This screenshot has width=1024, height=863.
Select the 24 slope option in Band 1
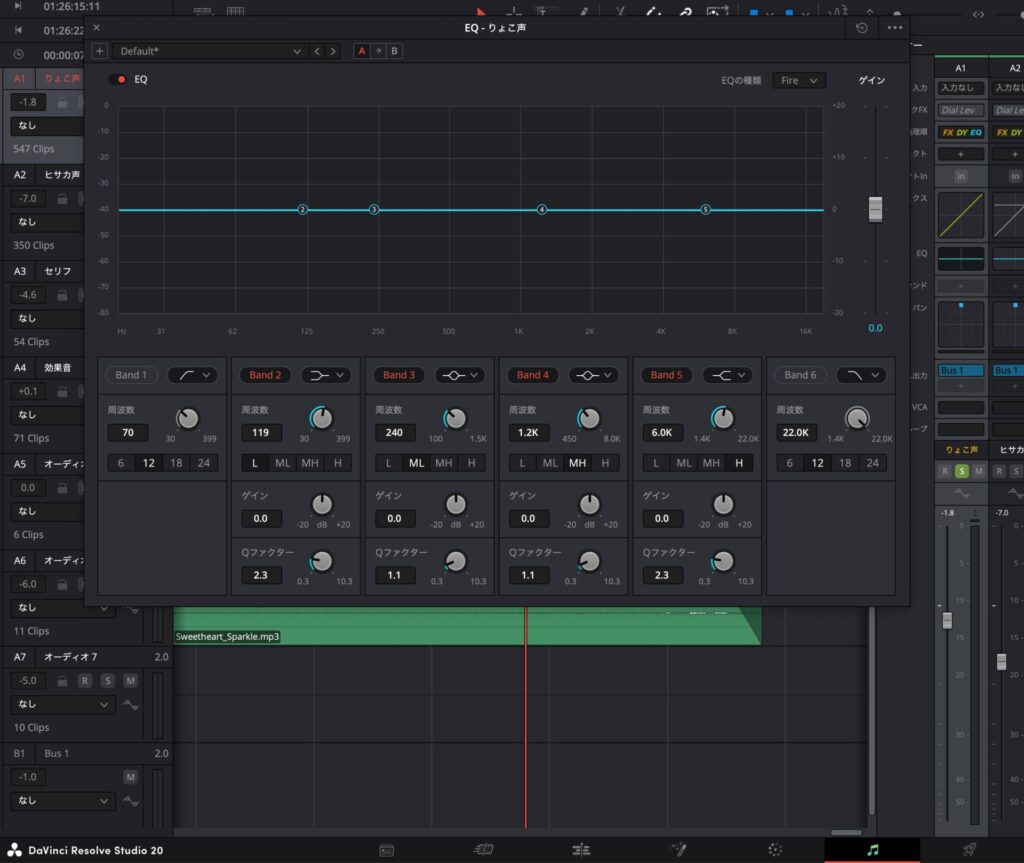(x=204, y=463)
